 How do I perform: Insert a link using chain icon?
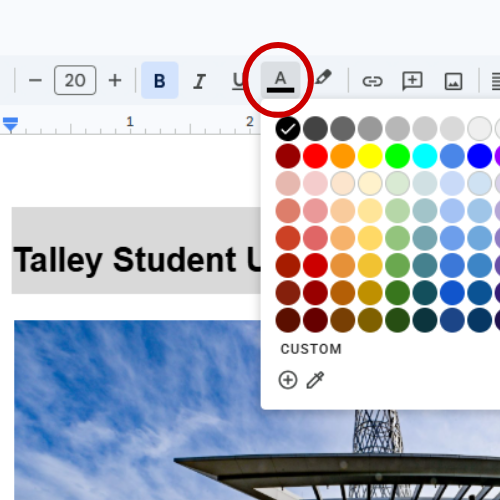(372, 81)
